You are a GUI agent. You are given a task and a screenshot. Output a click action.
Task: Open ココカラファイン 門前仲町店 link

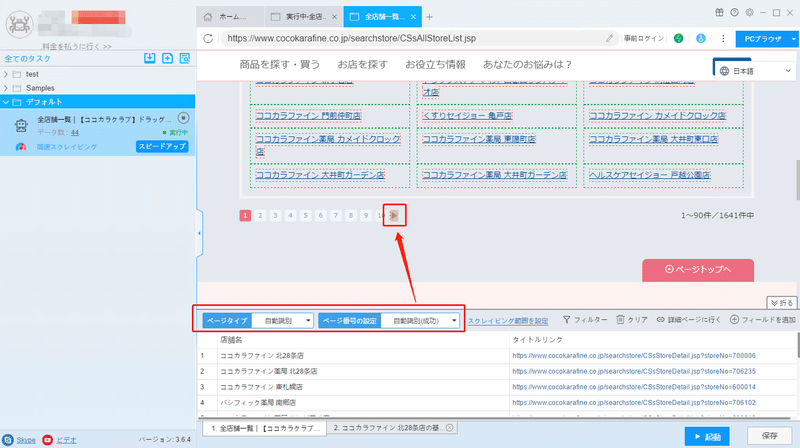(308, 116)
